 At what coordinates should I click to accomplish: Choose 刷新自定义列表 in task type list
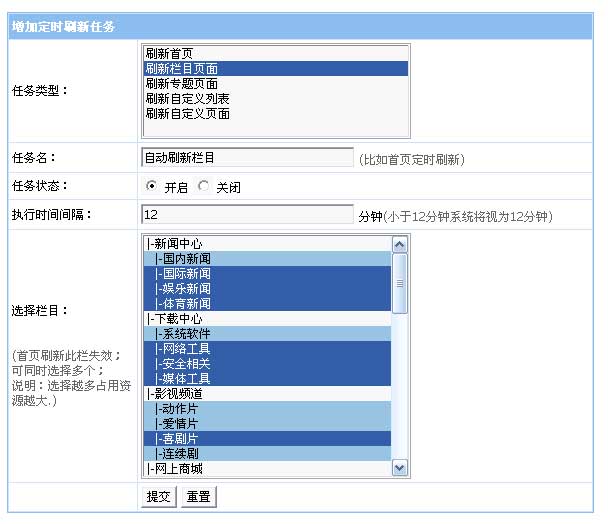coord(187,99)
